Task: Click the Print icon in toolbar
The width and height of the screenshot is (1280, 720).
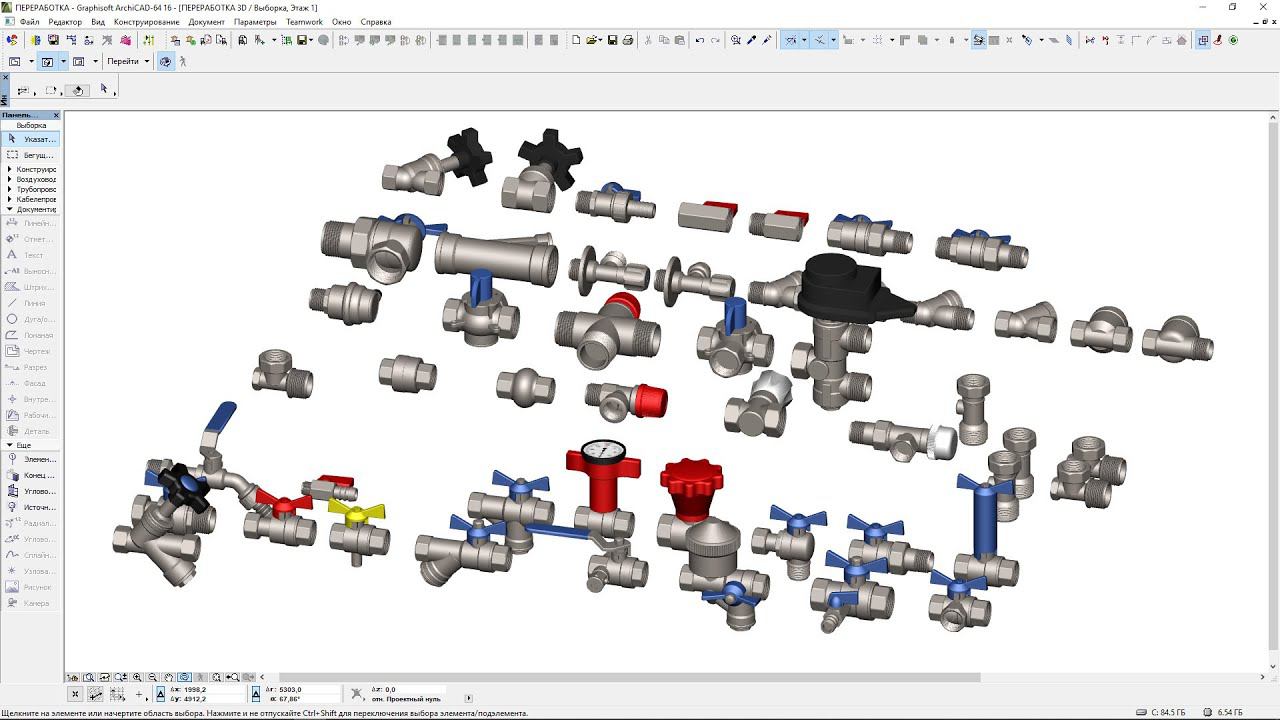Action: 628,40
